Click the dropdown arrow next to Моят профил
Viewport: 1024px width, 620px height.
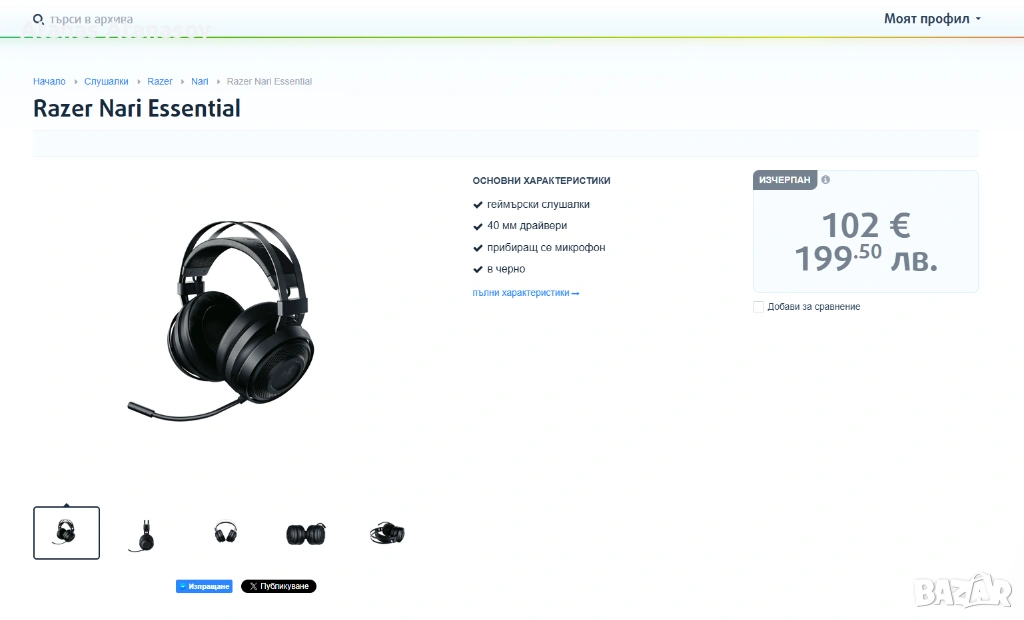tap(978, 19)
